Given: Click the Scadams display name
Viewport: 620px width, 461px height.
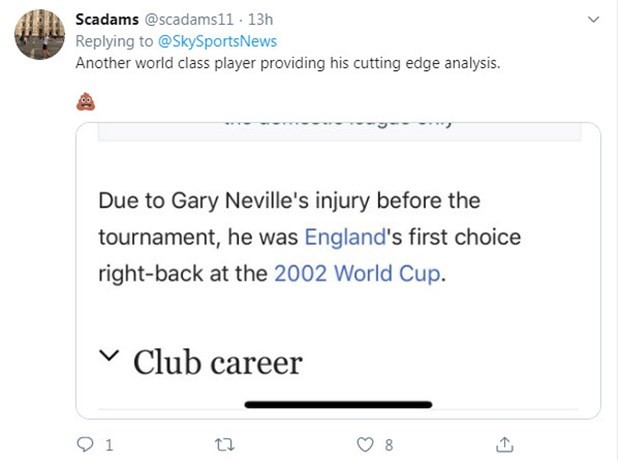Looking at the screenshot, I should pyautogui.click(x=107, y=20).
